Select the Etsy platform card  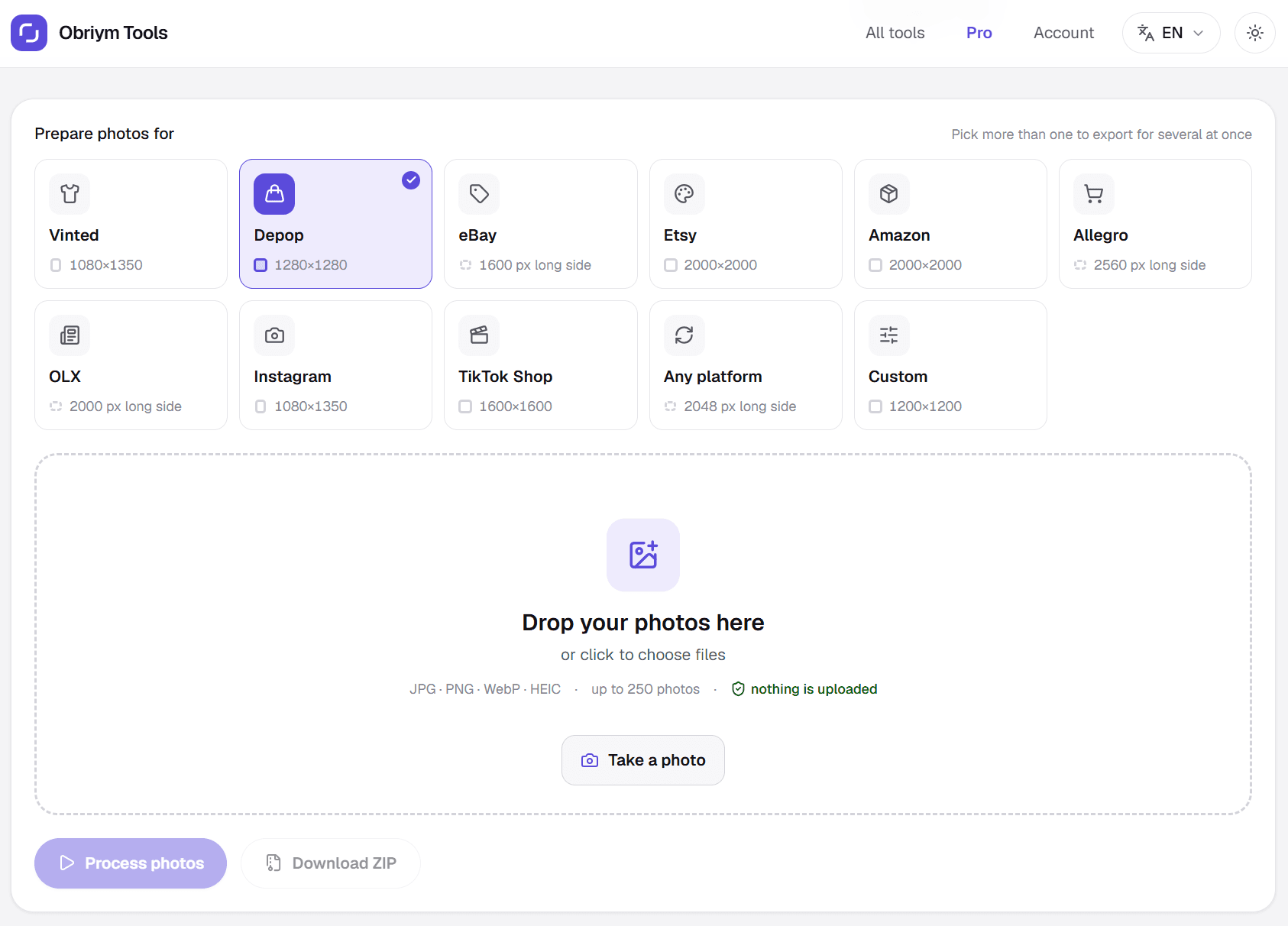tap(746, 224)
